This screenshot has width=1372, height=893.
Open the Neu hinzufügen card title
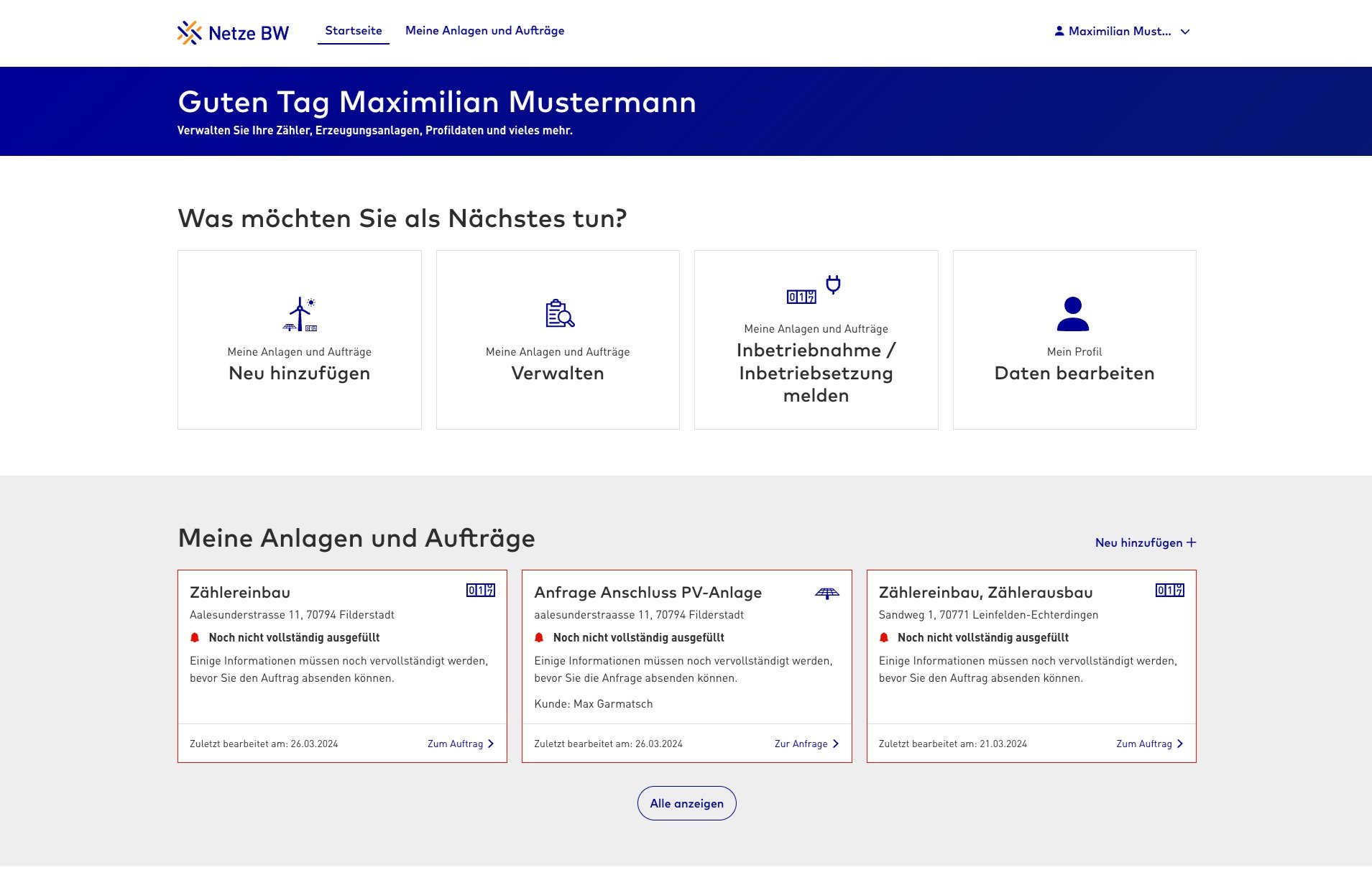point(299,373)
